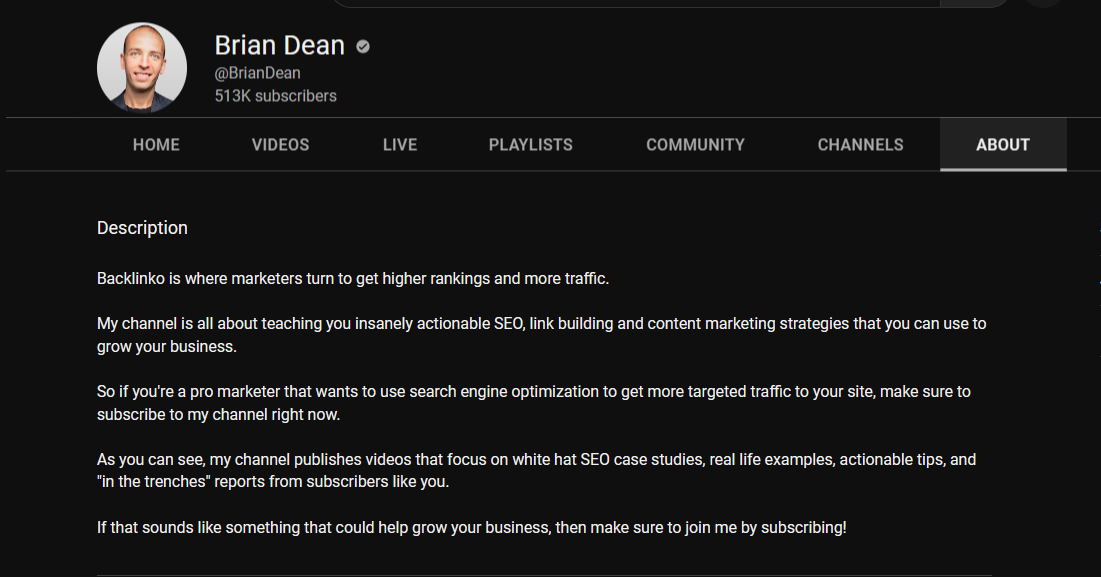Click the Brian Dean channel name
Viewport: 1101px width, 577px height.
(x=279, y=46)
